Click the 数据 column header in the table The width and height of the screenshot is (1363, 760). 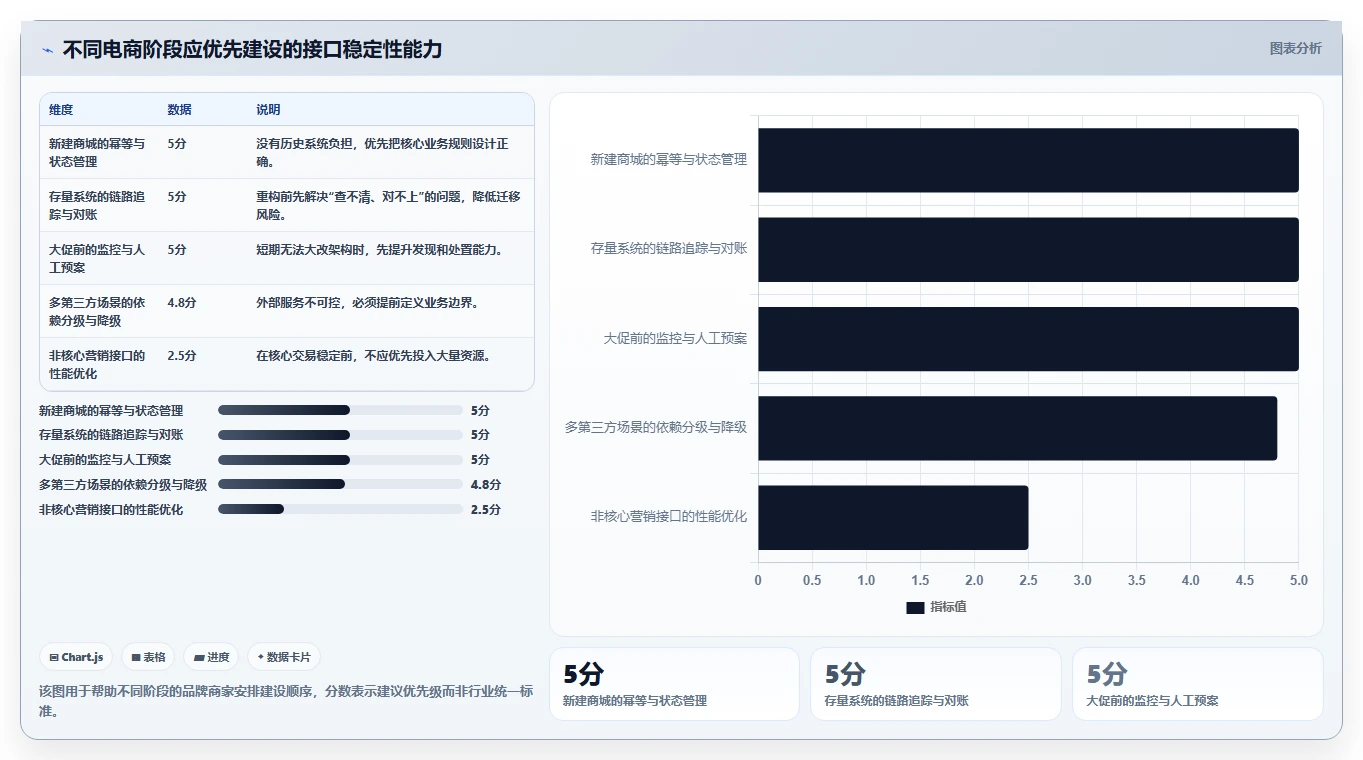pyautogui.click(x=179, y=110)
